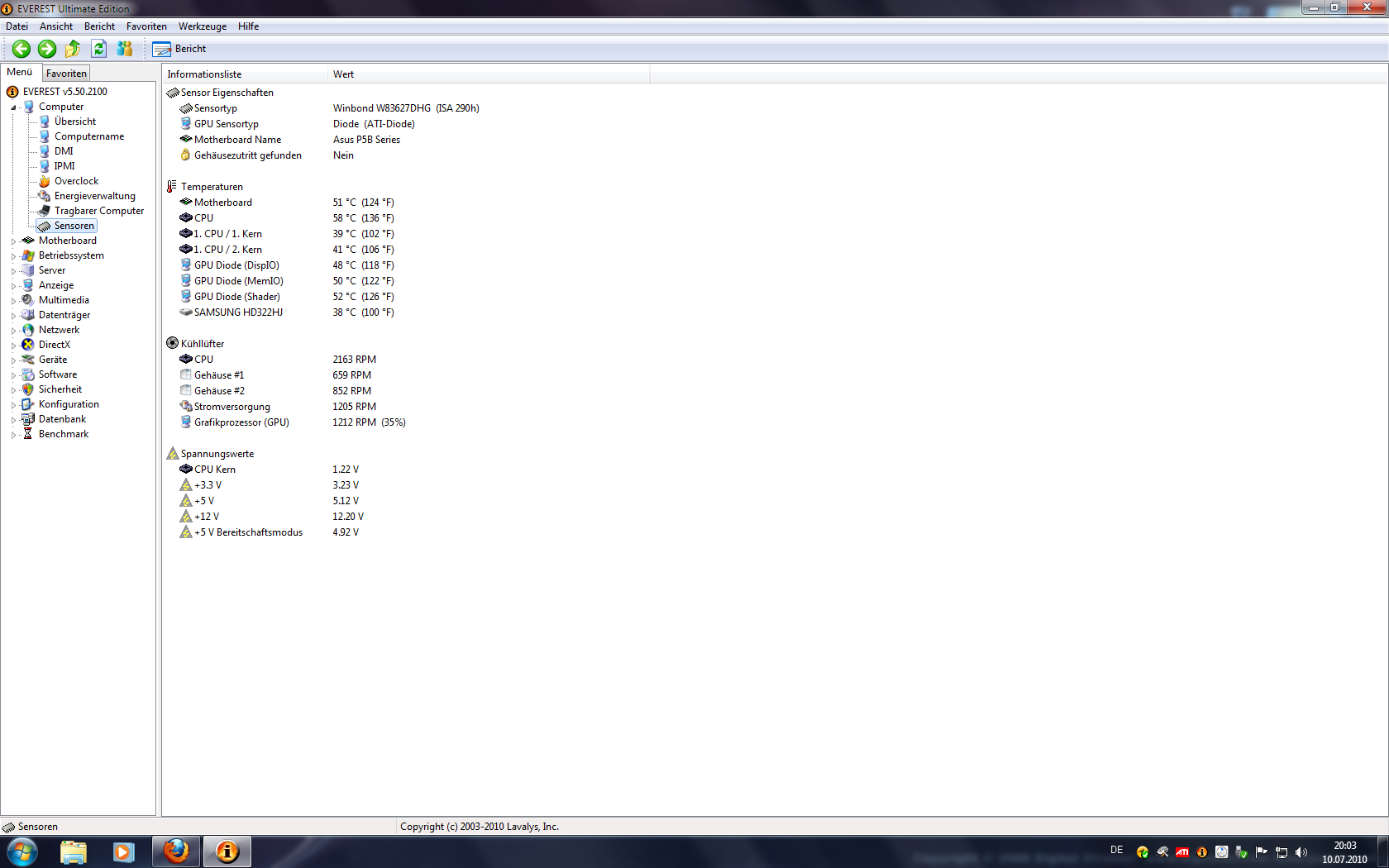Screen dimensions: 1389x868
Task: Click the volume icon in system tray
Action: (1301, 852)
